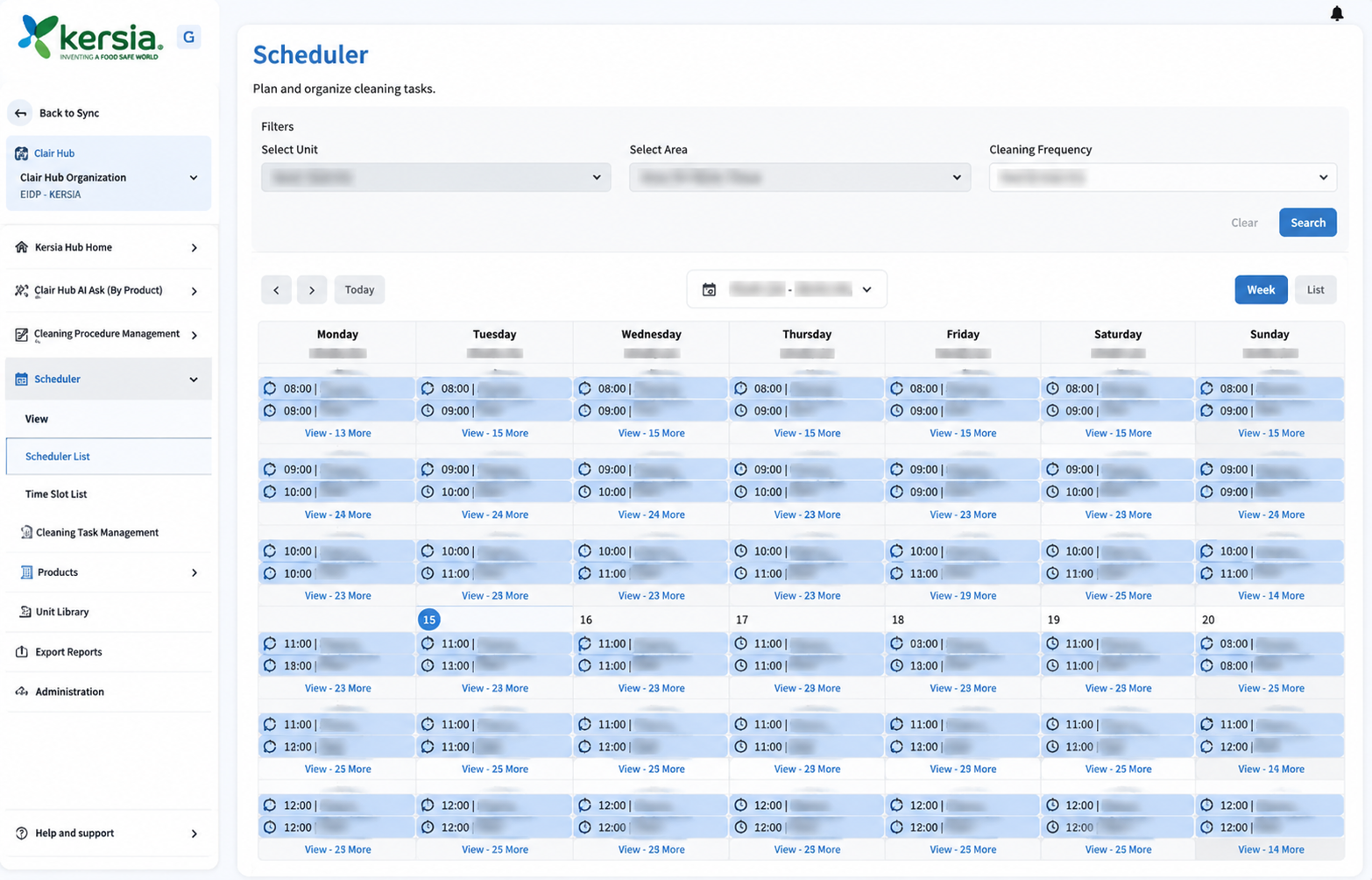Click Monday 18:00 task entry

[x=336, y=666]
